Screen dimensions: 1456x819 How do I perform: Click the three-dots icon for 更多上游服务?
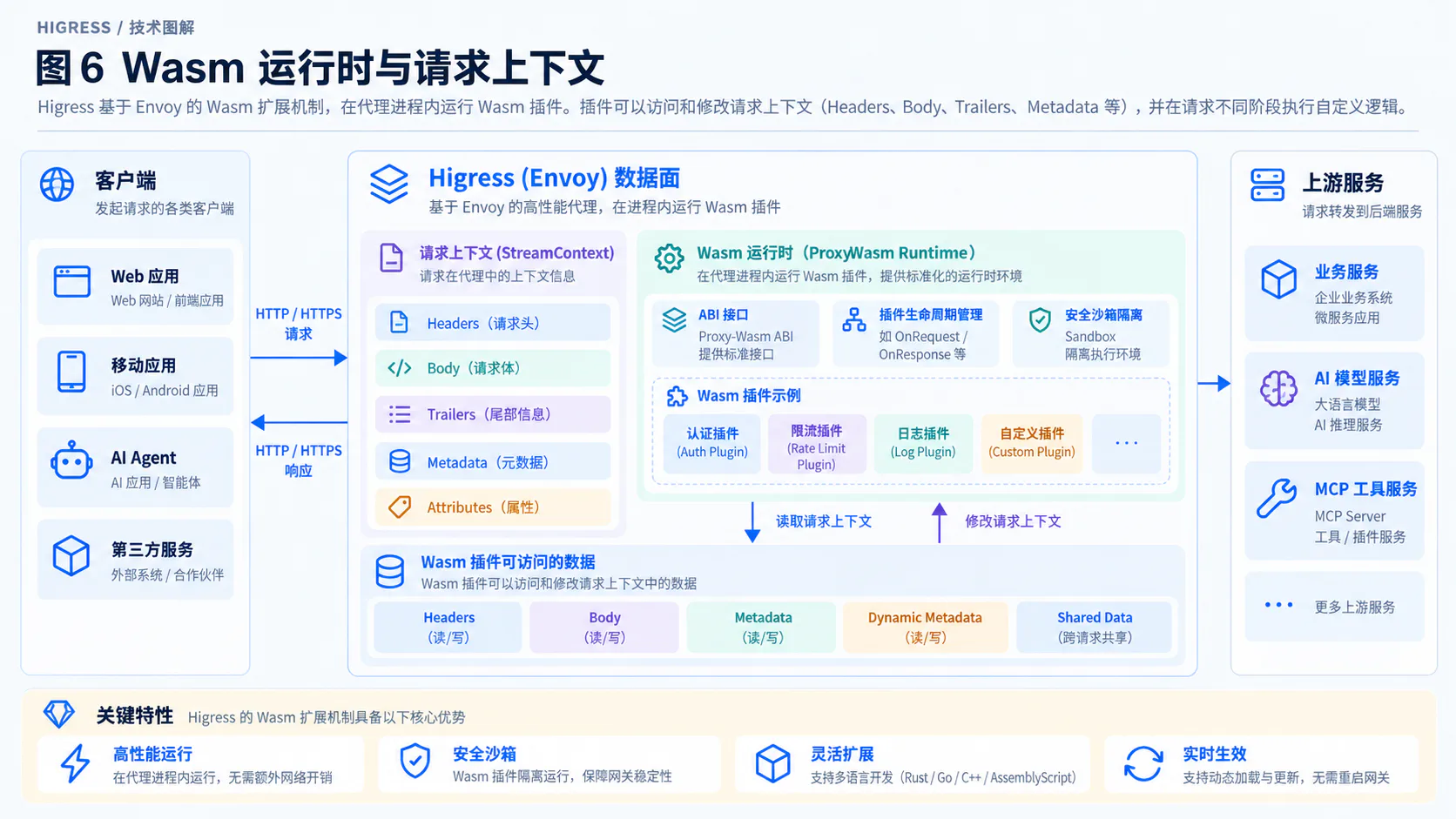pyautogui.click(x=1278, y=604)
